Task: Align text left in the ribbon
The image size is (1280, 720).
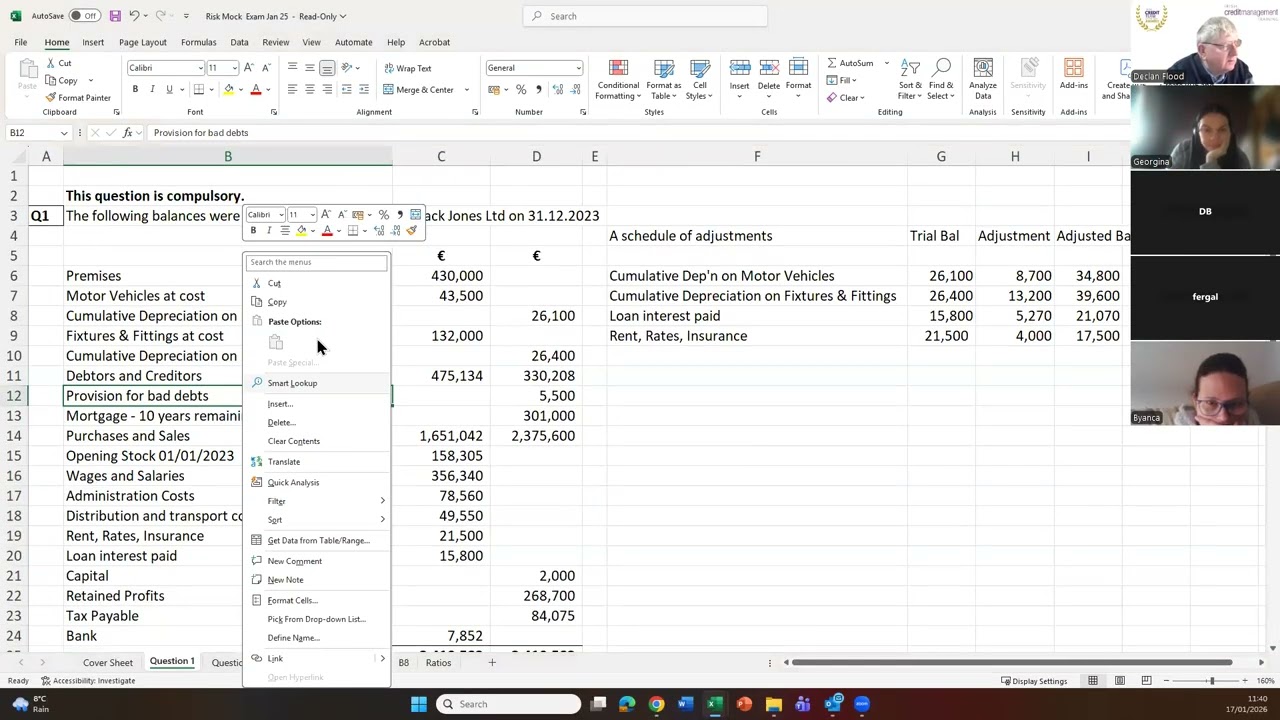Action: tap(292, 89)
